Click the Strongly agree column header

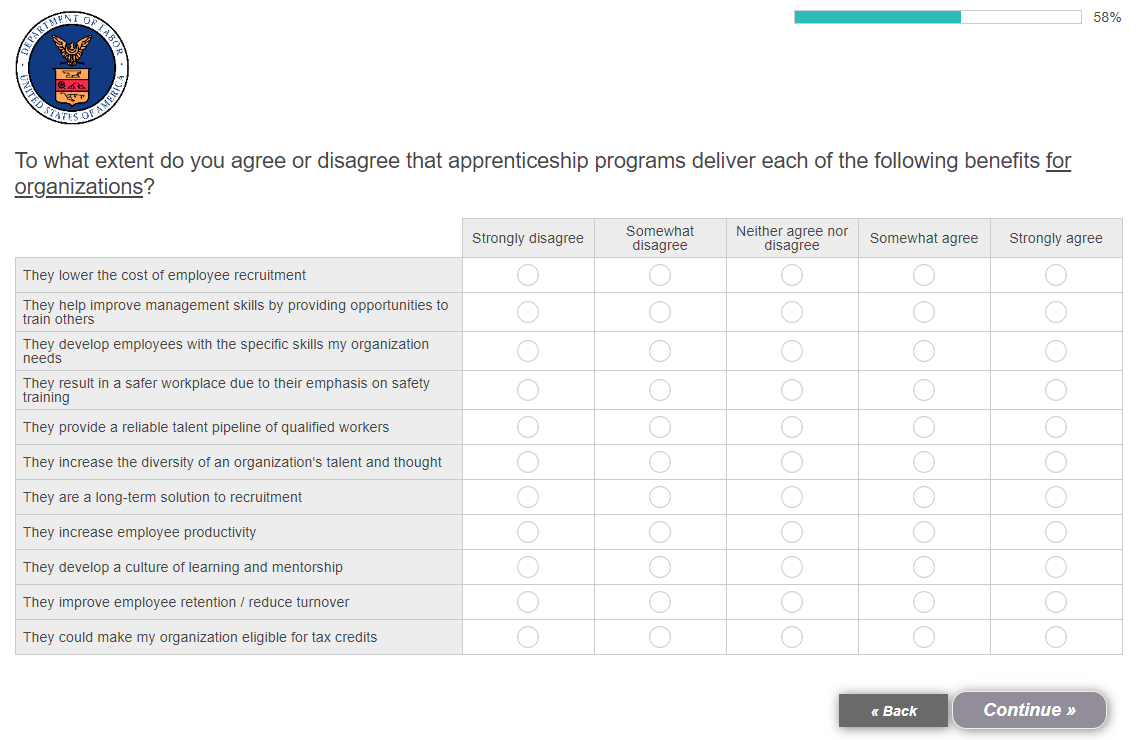[x=1055, y=238]
